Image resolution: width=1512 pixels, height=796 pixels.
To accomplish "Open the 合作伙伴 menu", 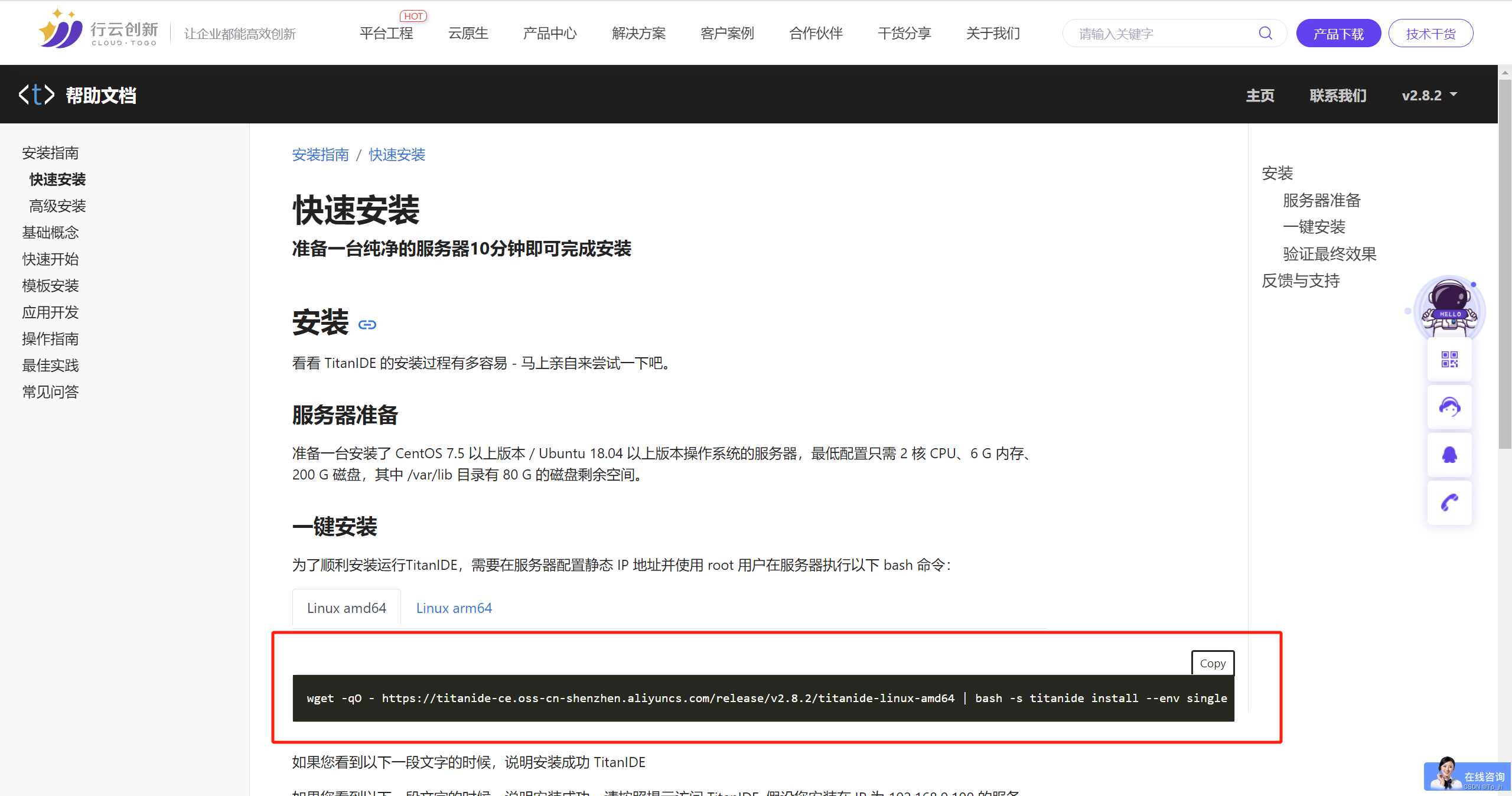I will pos(816,33).
